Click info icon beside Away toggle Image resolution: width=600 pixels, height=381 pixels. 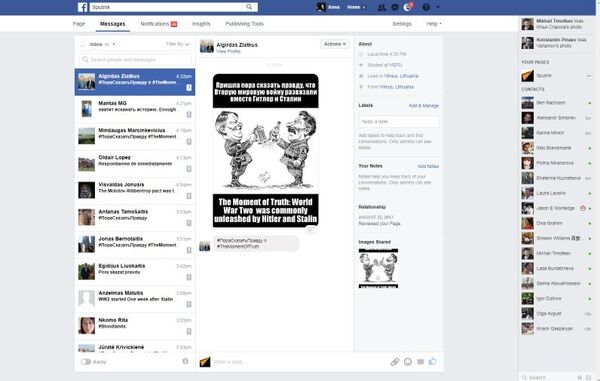[x=185, y=361]
